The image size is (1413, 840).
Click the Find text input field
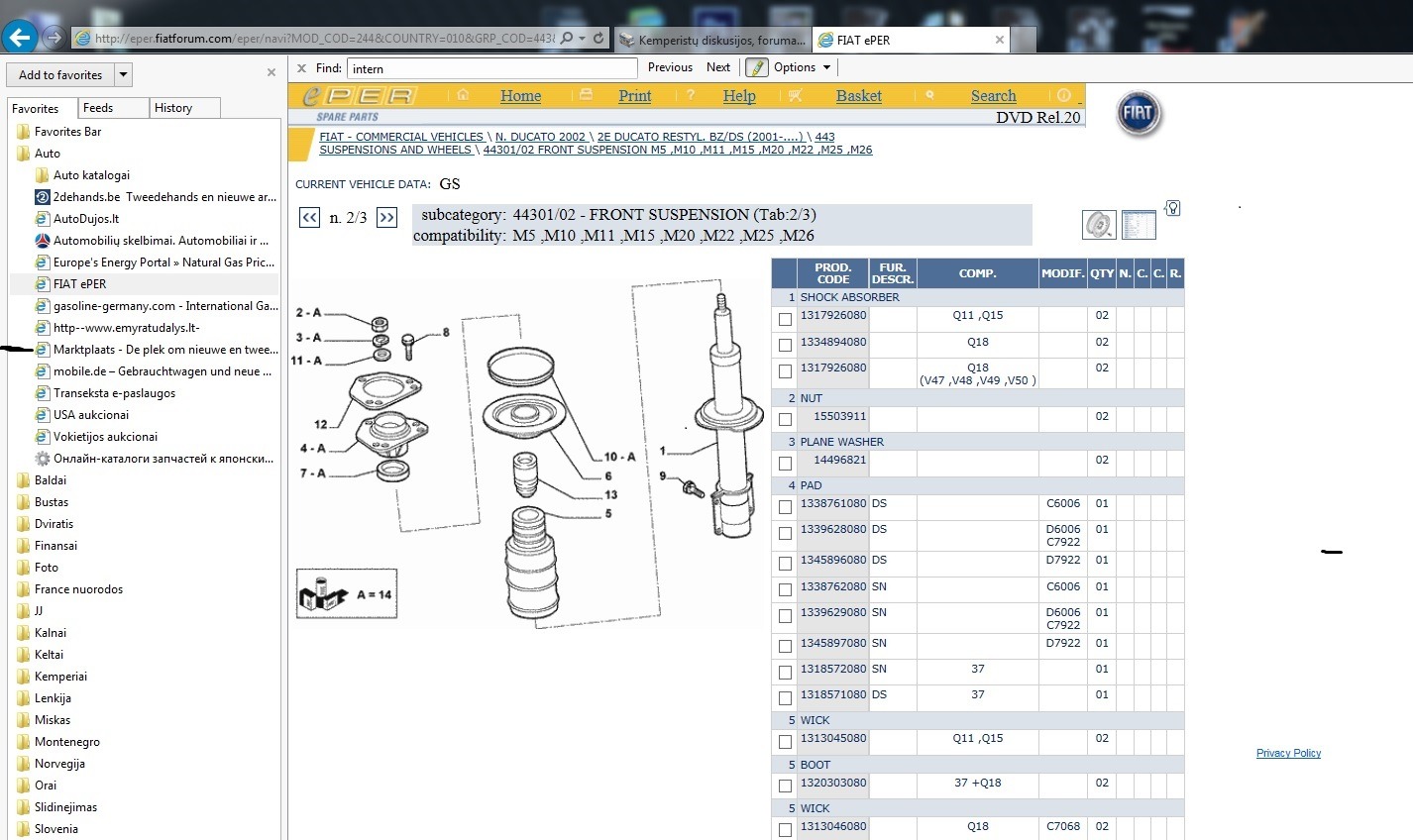point(491,68)
